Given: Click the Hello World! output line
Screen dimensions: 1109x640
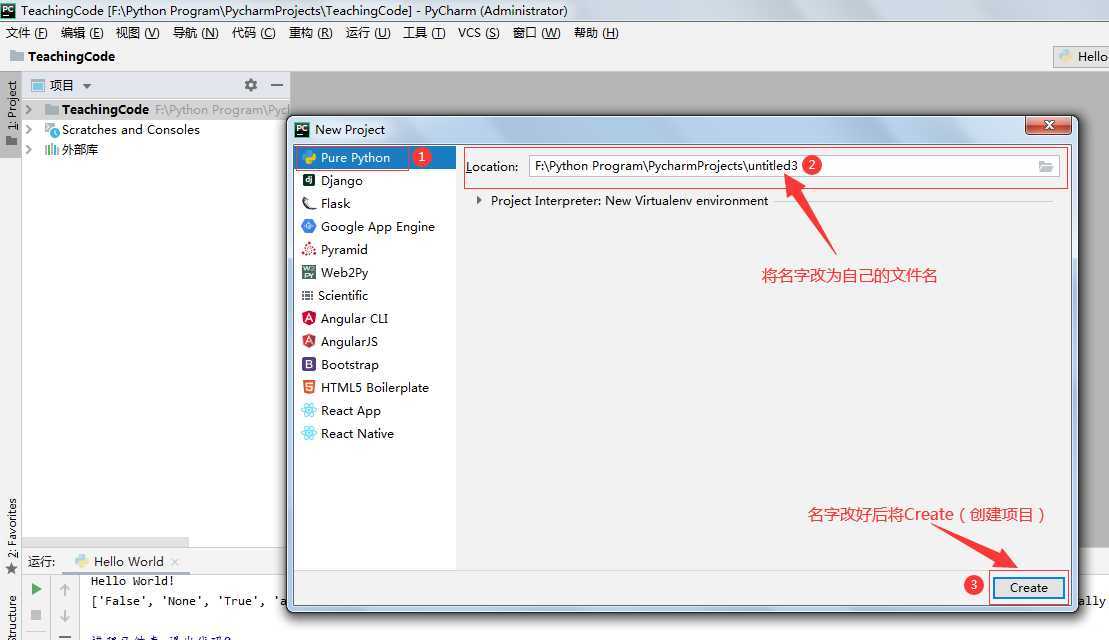Looking at the screenshot, I should (132, 581).
